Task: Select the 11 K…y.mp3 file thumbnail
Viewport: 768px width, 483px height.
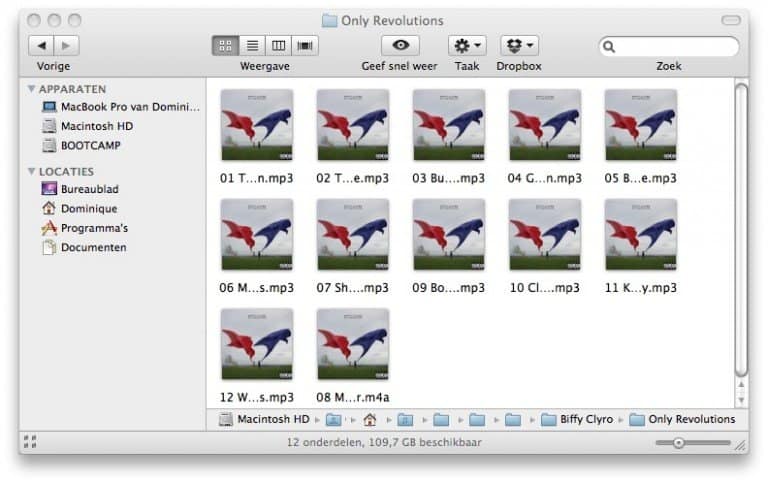Action: pos(641,235)
